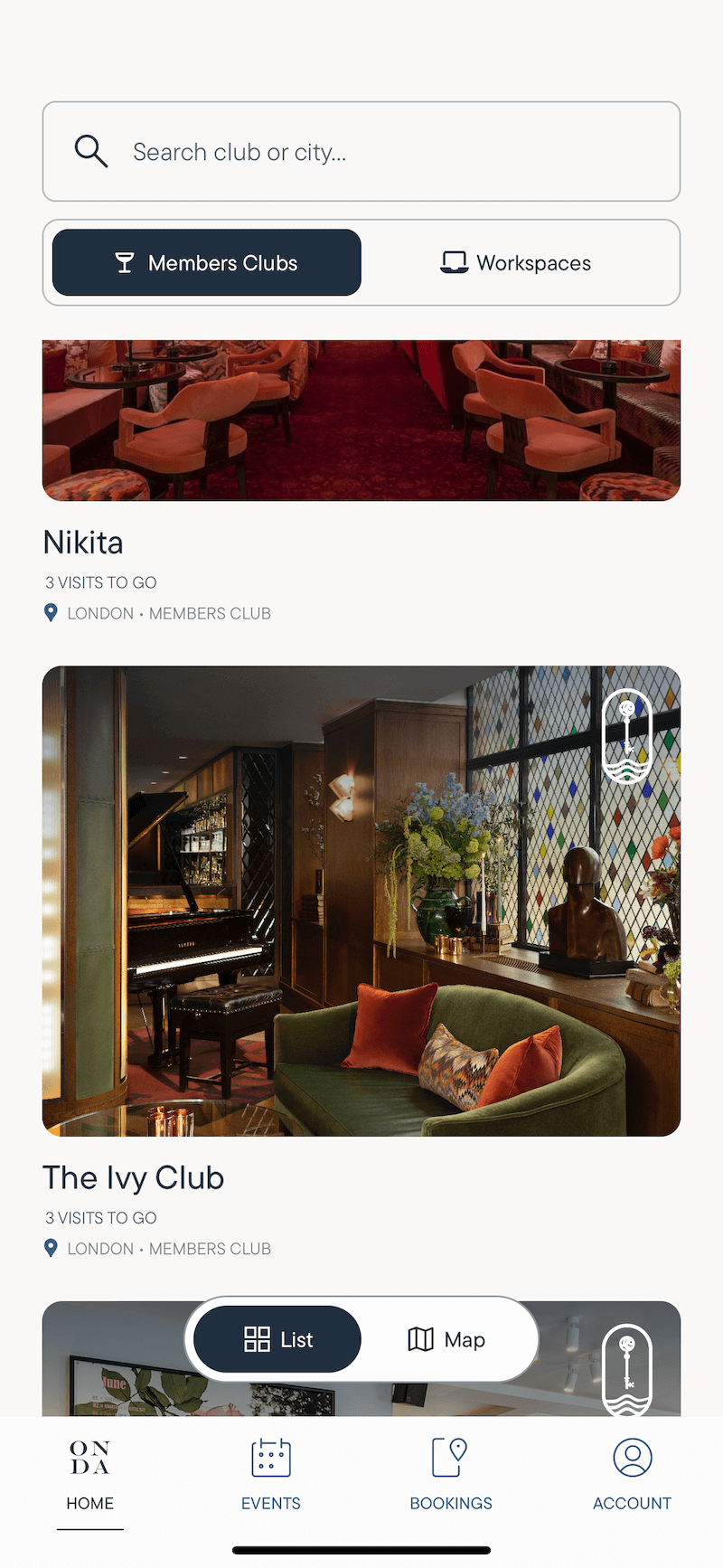Screen dimensions: 723x1568
Task: Open The Ivy Club piano room photo
Action: pos(361,901)
